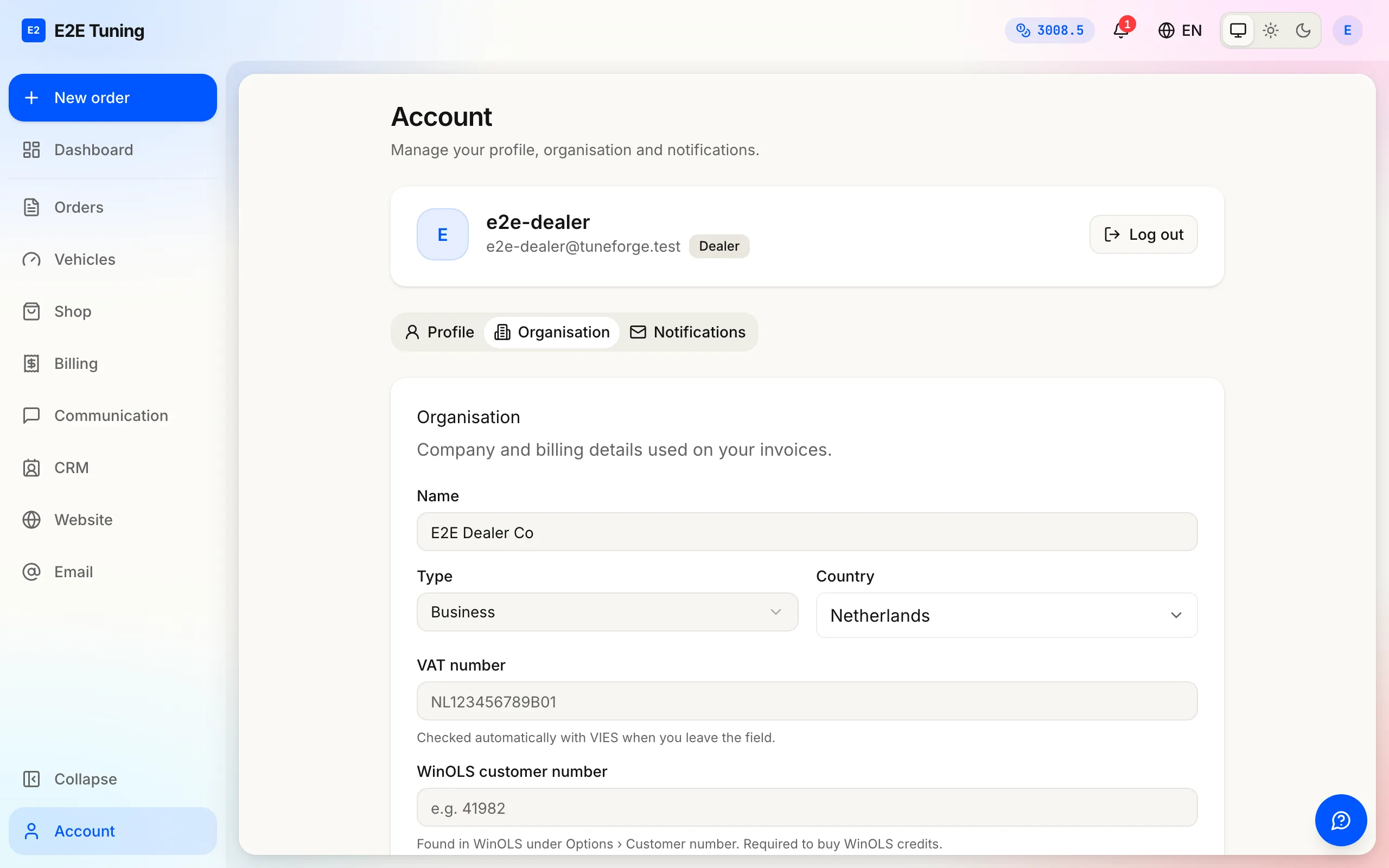This screenshot has width=1389, height=868.
Task: Expand the Type dropdown showing Business
Action: tap(607, 612)
